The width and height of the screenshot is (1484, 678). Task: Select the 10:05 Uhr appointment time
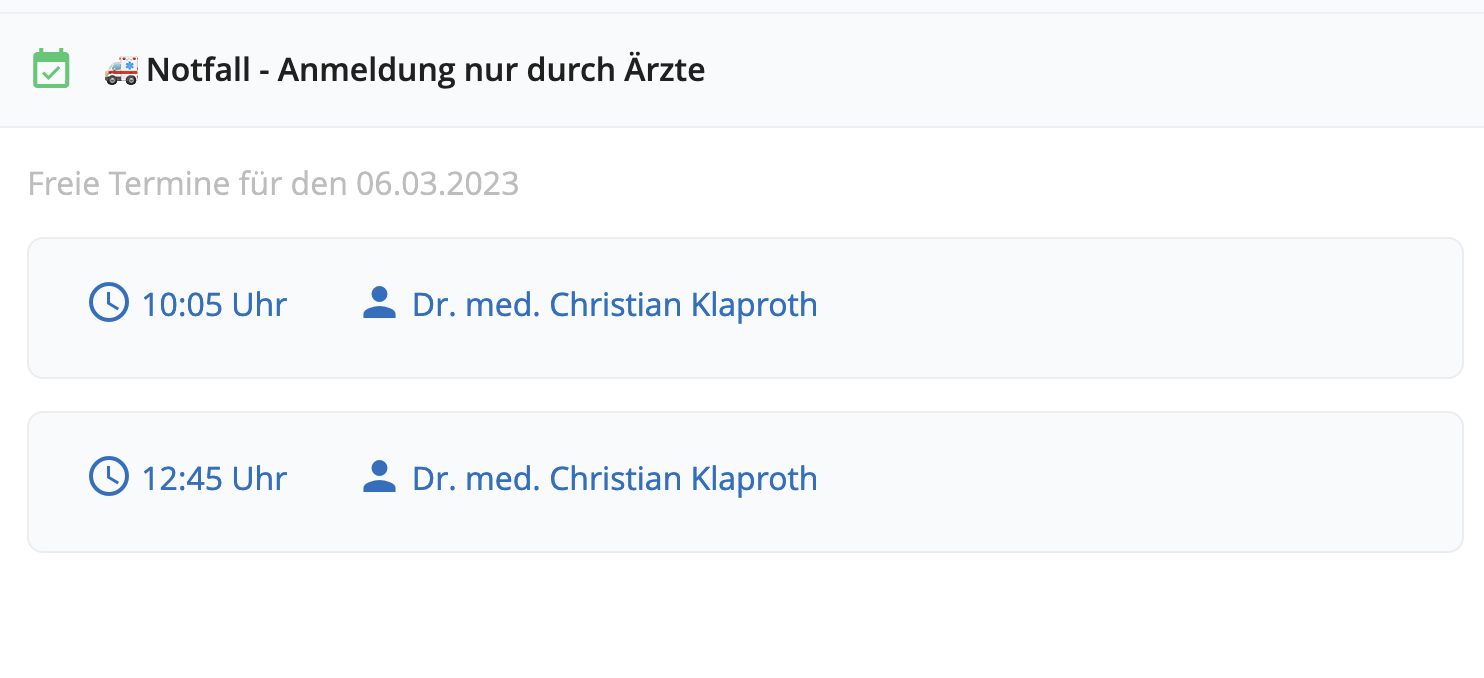pyautogui.click(x=214, y=304)
